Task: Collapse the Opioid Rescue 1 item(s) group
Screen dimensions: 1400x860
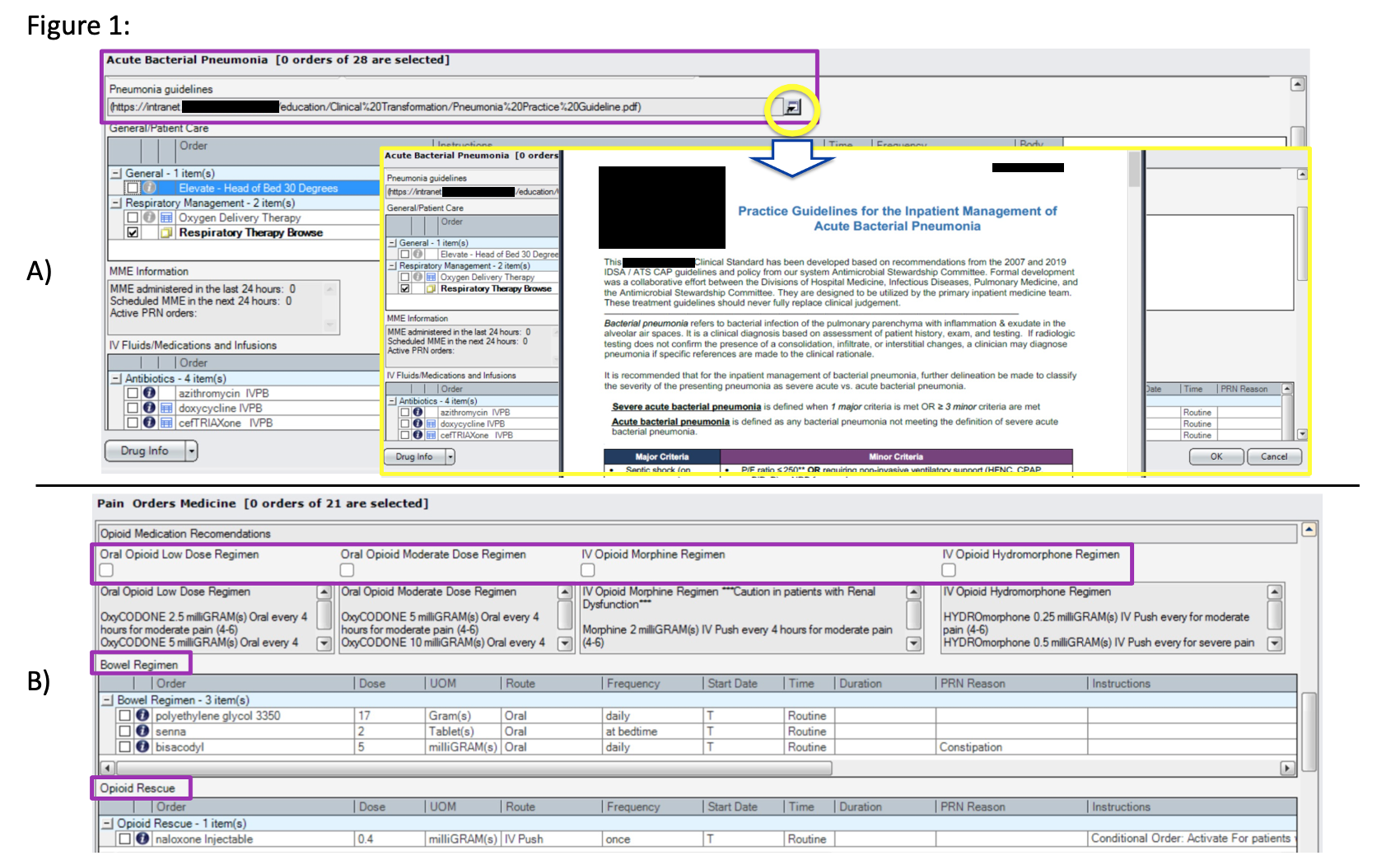Action: tap(108, 824)
